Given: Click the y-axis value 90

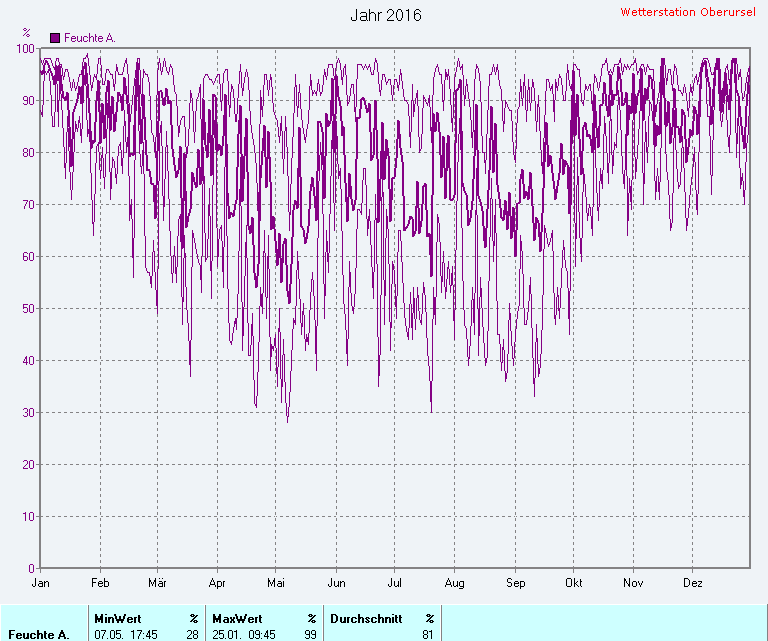Looking at the screenshot, I should [x=28, y=100].
